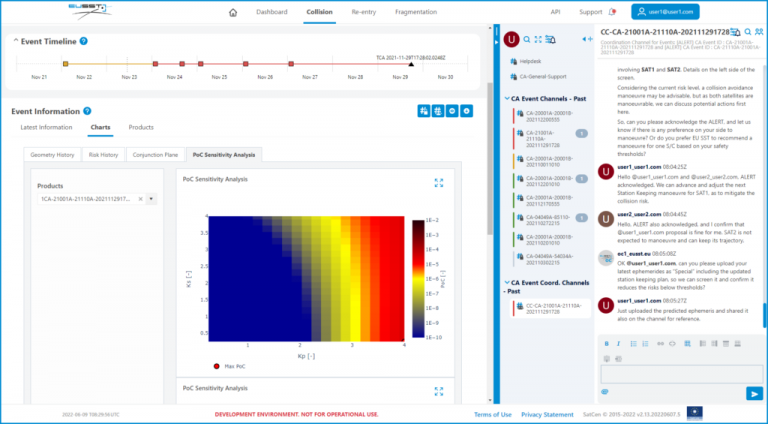Screen dimensions: 768x424
Task: Collapse the CA Event Channels - Past section
Action: [x=507, y=98]
